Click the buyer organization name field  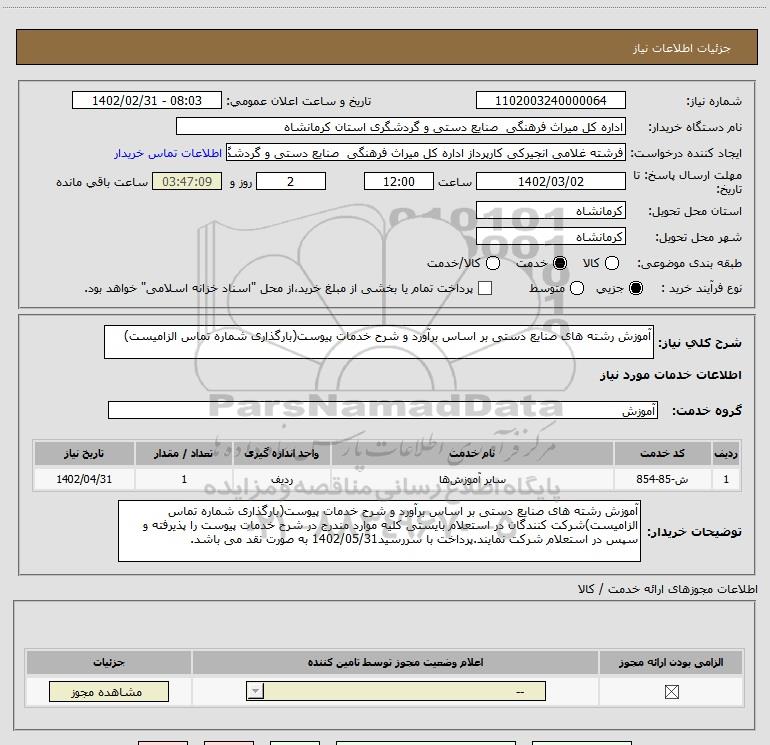pos(401,127)
